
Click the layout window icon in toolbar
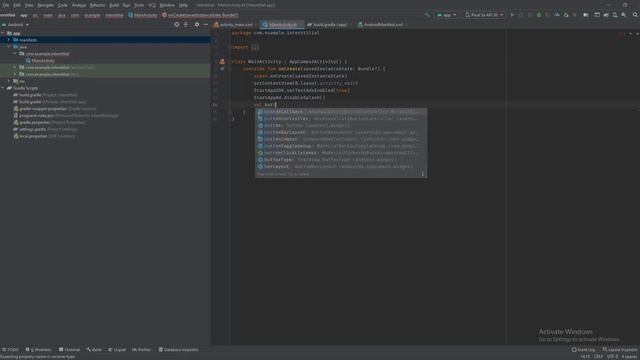597,15
